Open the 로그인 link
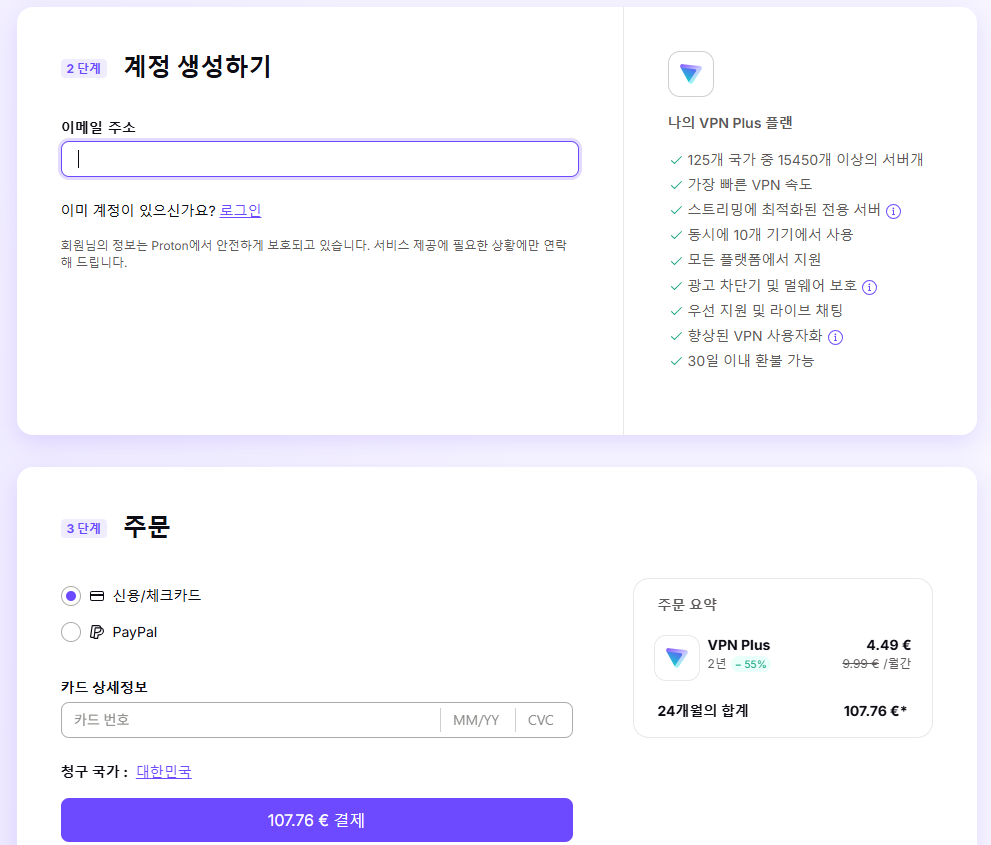This screenshot has width=991, height=845. pyautogui.click(x=240, y=210)
